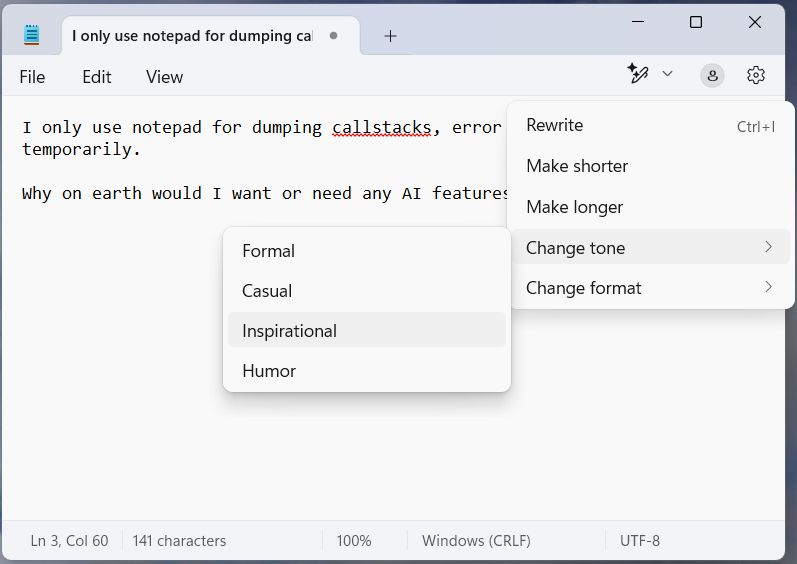Close the Notepad window

coord(755,22)
